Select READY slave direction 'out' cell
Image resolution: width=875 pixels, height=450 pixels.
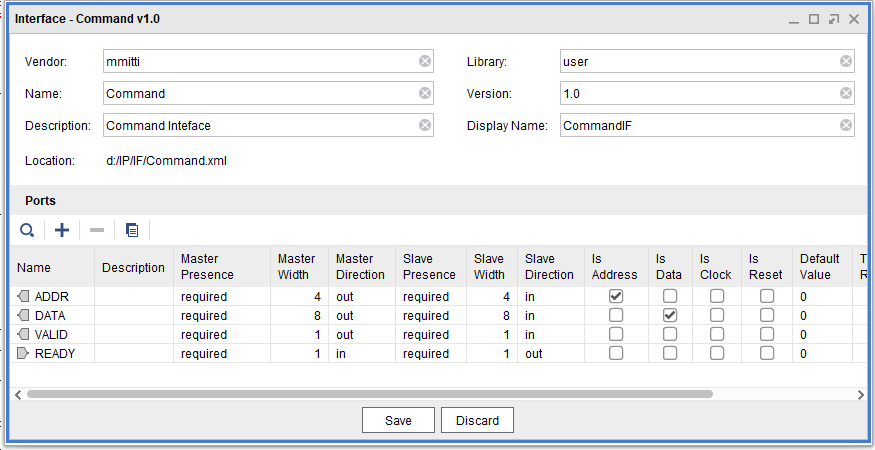point(551,353)
